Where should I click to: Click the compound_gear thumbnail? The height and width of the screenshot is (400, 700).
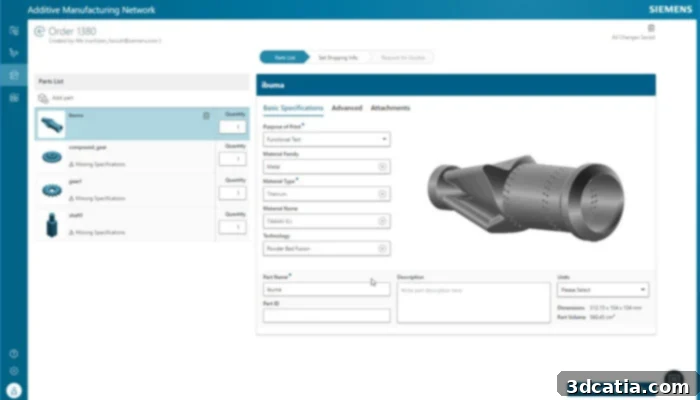coord(52,157)
